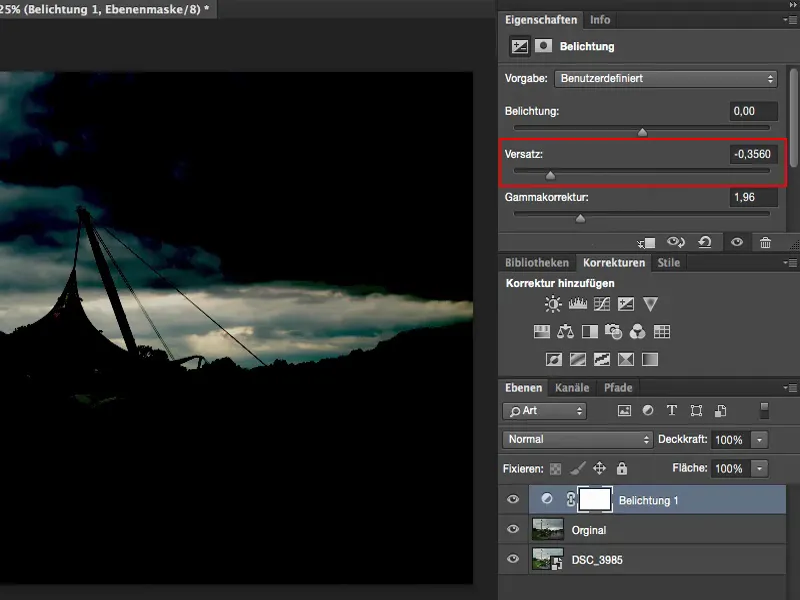Open the Vorgabe preset dropdown
800x600 pixels.
point(665,79)
